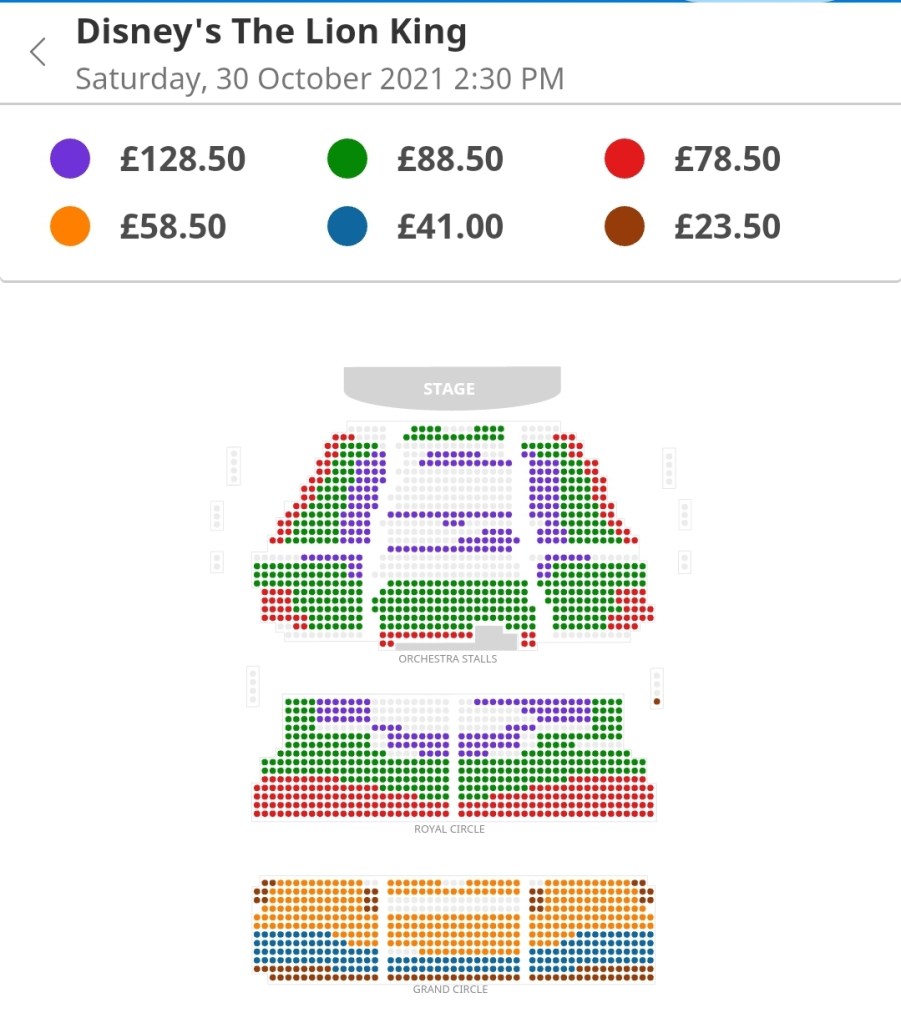901x1023 pixels.
Task: Click the Orchestra Stalls section label
Action: coord(447,659)
